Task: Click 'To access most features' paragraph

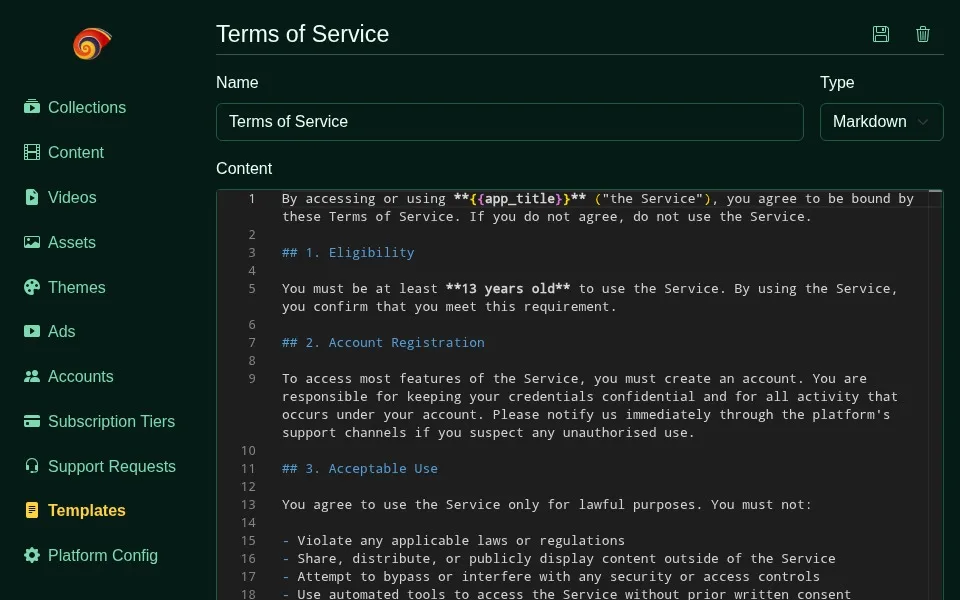Action: point(590,405)
